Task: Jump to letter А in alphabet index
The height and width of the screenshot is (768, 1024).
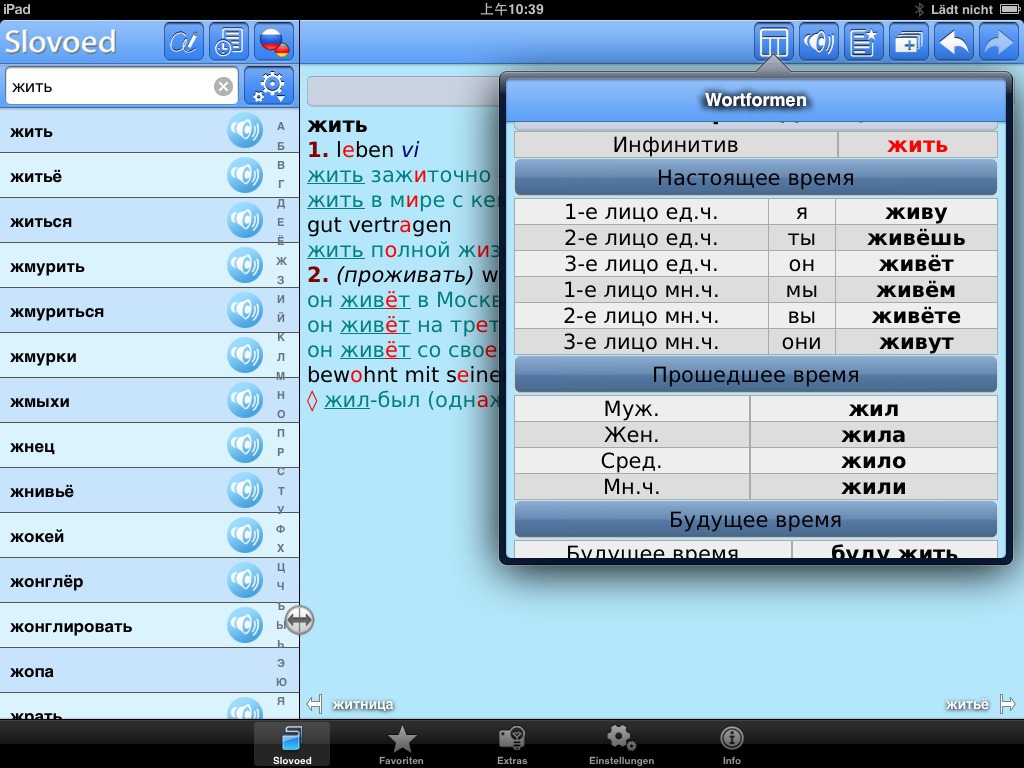Action: [281, 126]
